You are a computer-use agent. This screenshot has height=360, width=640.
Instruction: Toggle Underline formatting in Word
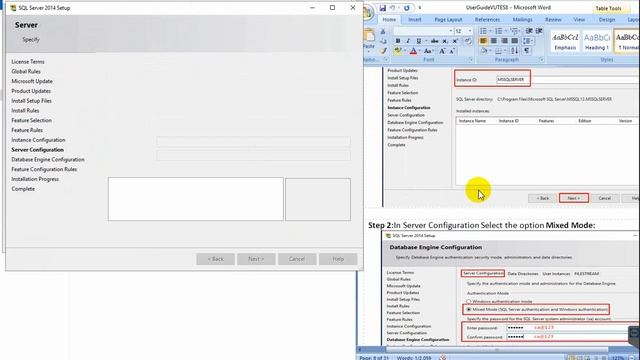point(418,41)
